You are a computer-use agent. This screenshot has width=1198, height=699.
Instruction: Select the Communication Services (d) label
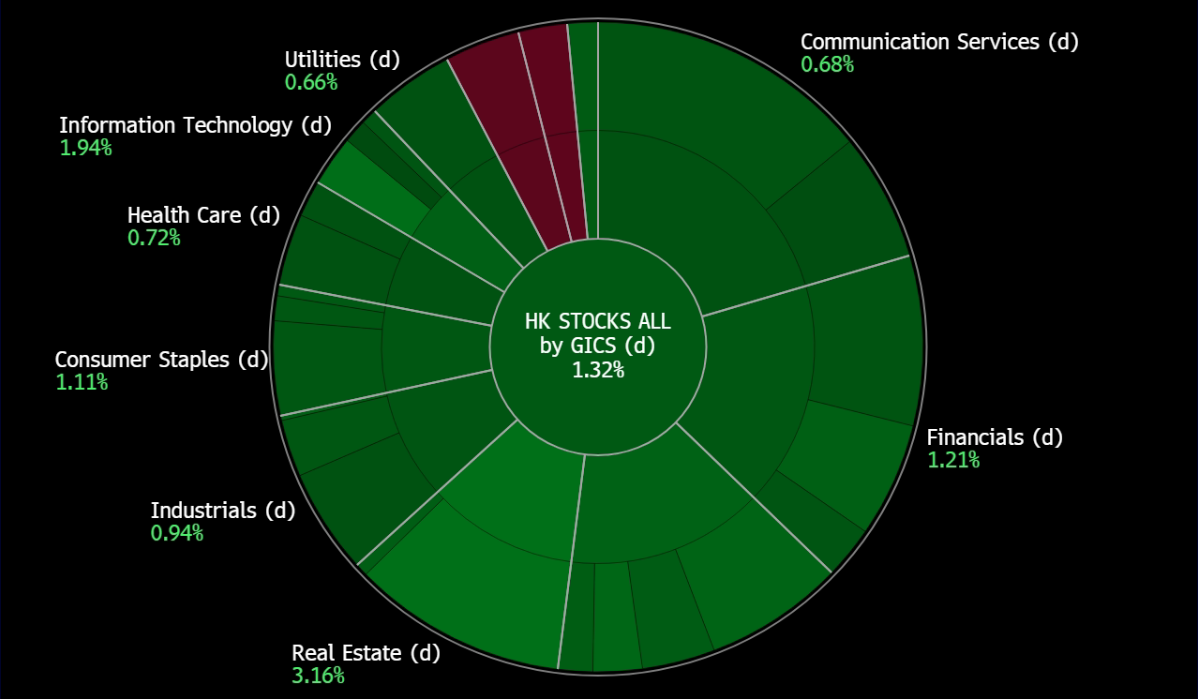click(939, 41)
